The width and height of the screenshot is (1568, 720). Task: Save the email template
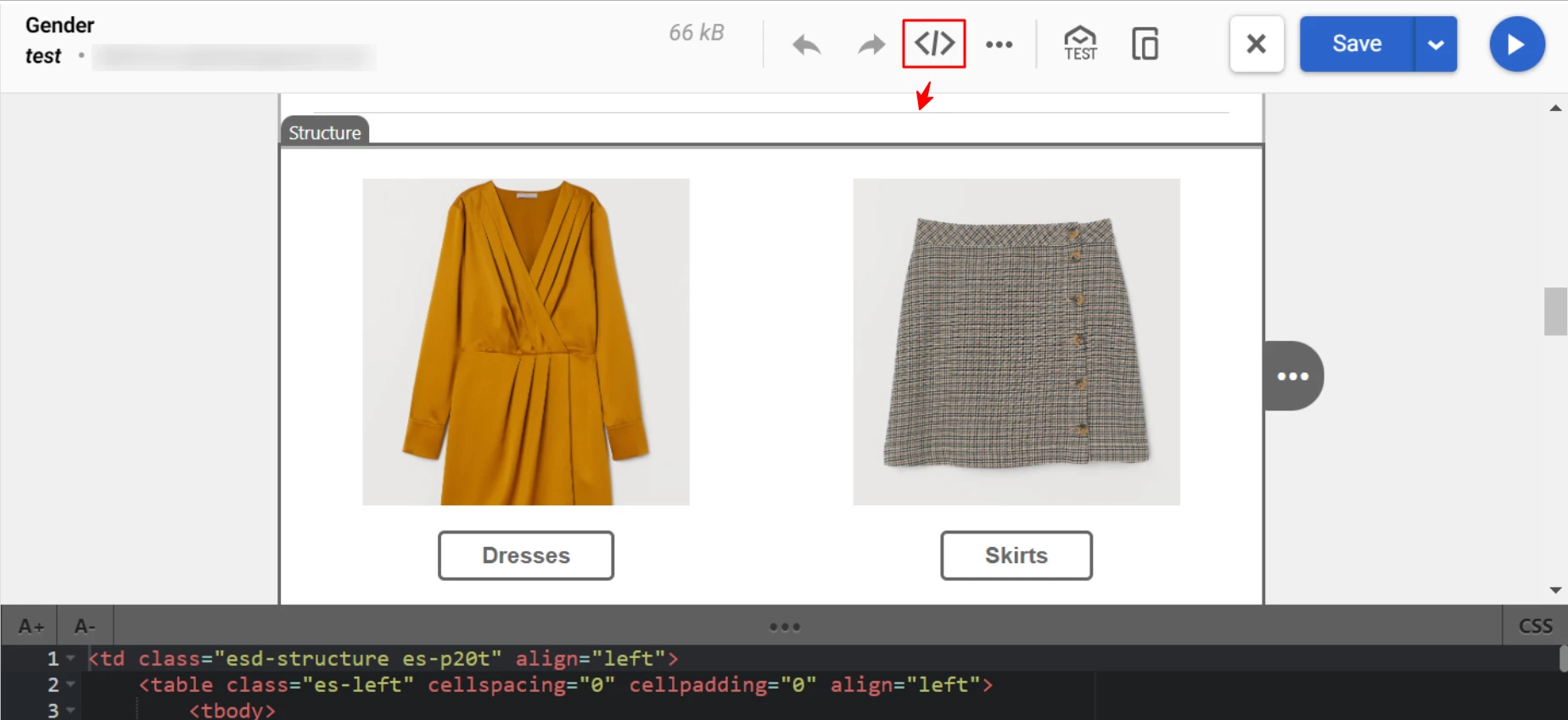coord(1356,44)
